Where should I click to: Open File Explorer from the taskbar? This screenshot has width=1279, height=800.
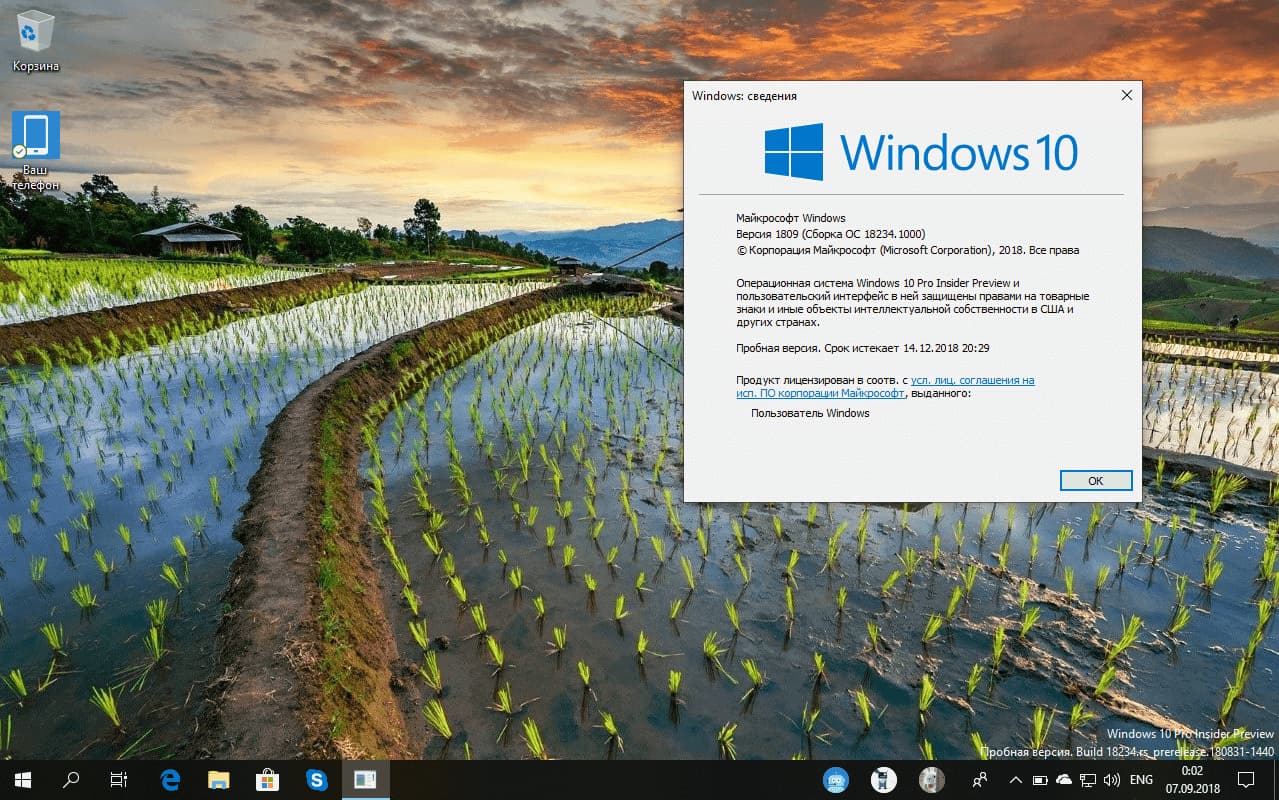point(219,779)
